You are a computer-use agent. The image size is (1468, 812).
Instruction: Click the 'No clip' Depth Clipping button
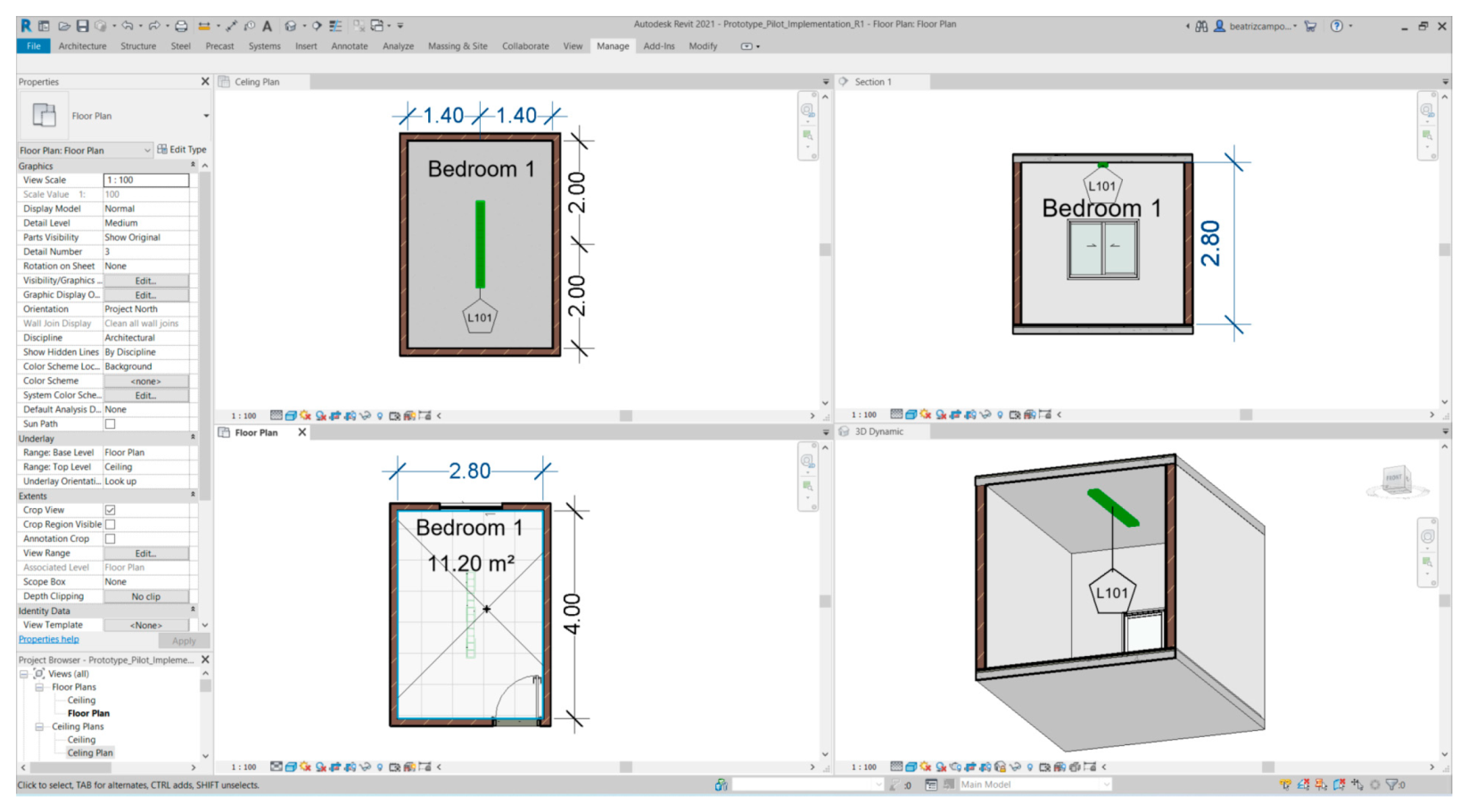click(145, 597)
